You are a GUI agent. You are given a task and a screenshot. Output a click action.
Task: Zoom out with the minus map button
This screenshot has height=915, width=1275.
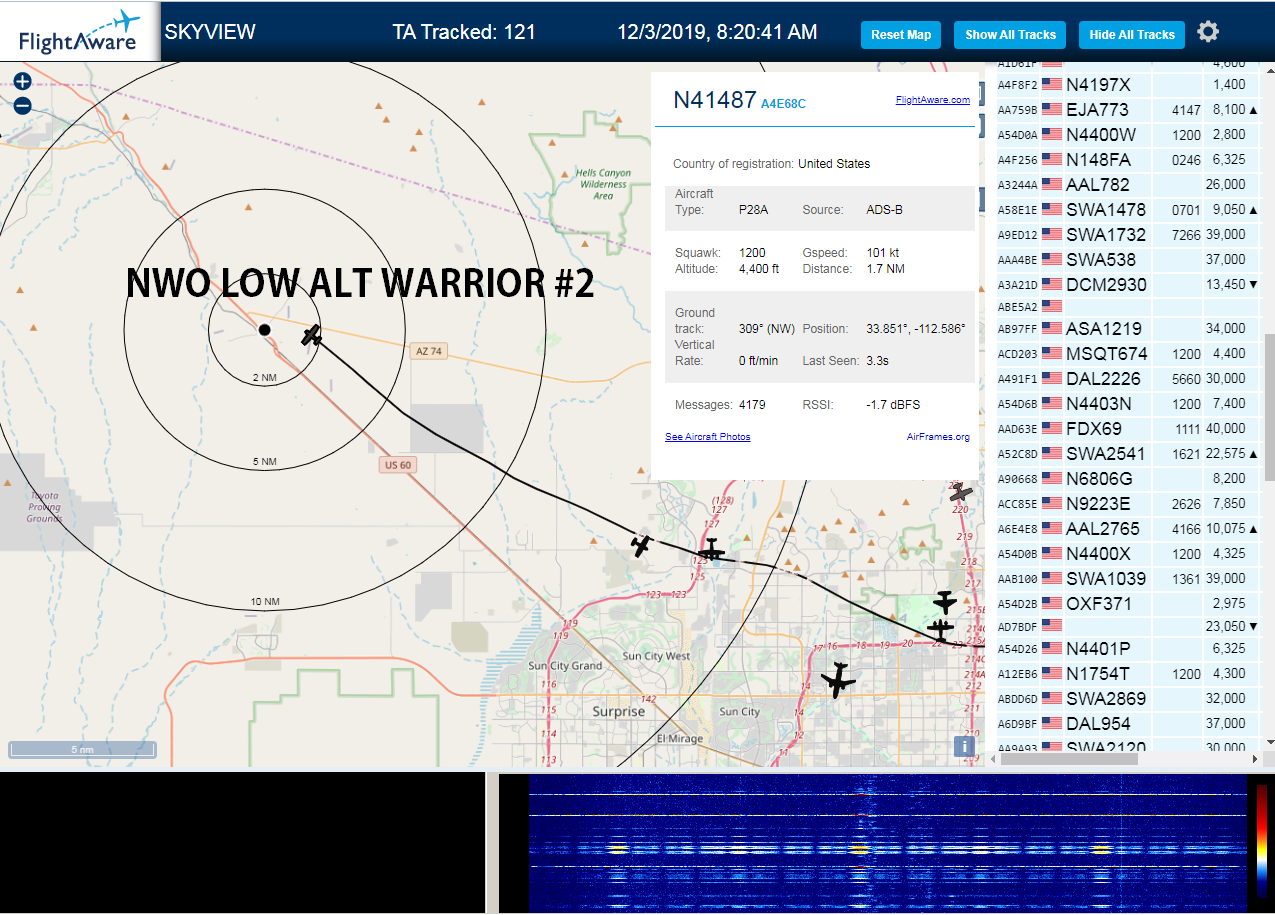(x=22, y=105)
